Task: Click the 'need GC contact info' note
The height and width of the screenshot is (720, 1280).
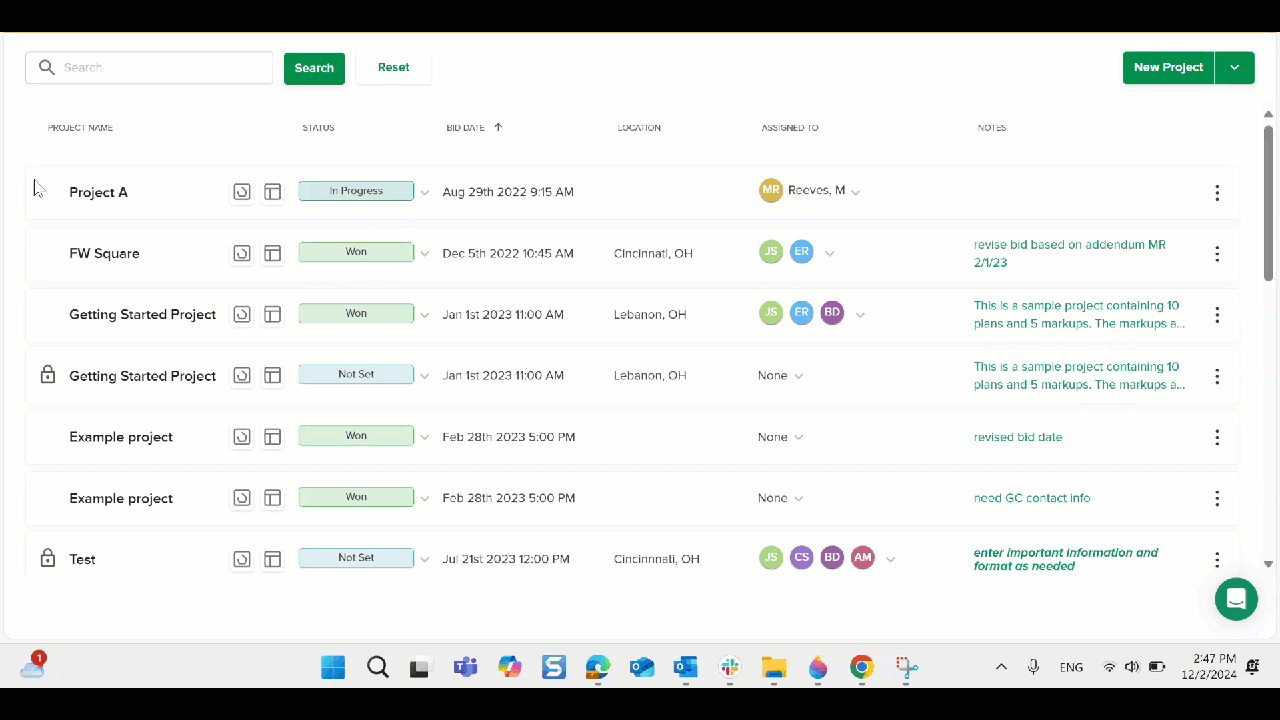Action: click(x=1032, y=498)
